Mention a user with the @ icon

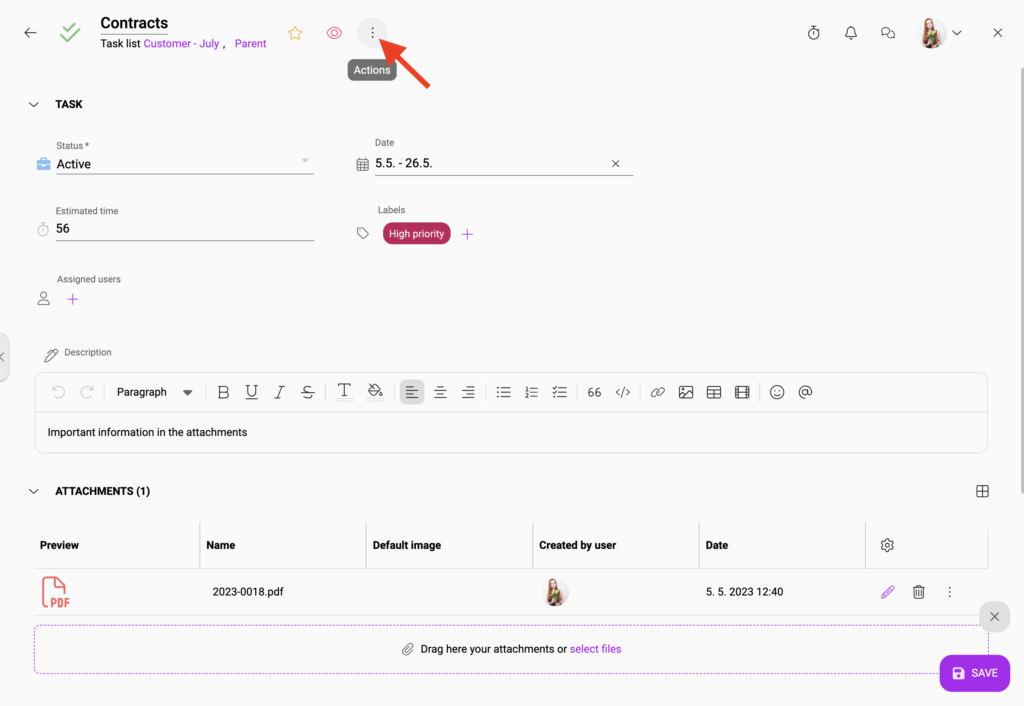pos(805,392)
